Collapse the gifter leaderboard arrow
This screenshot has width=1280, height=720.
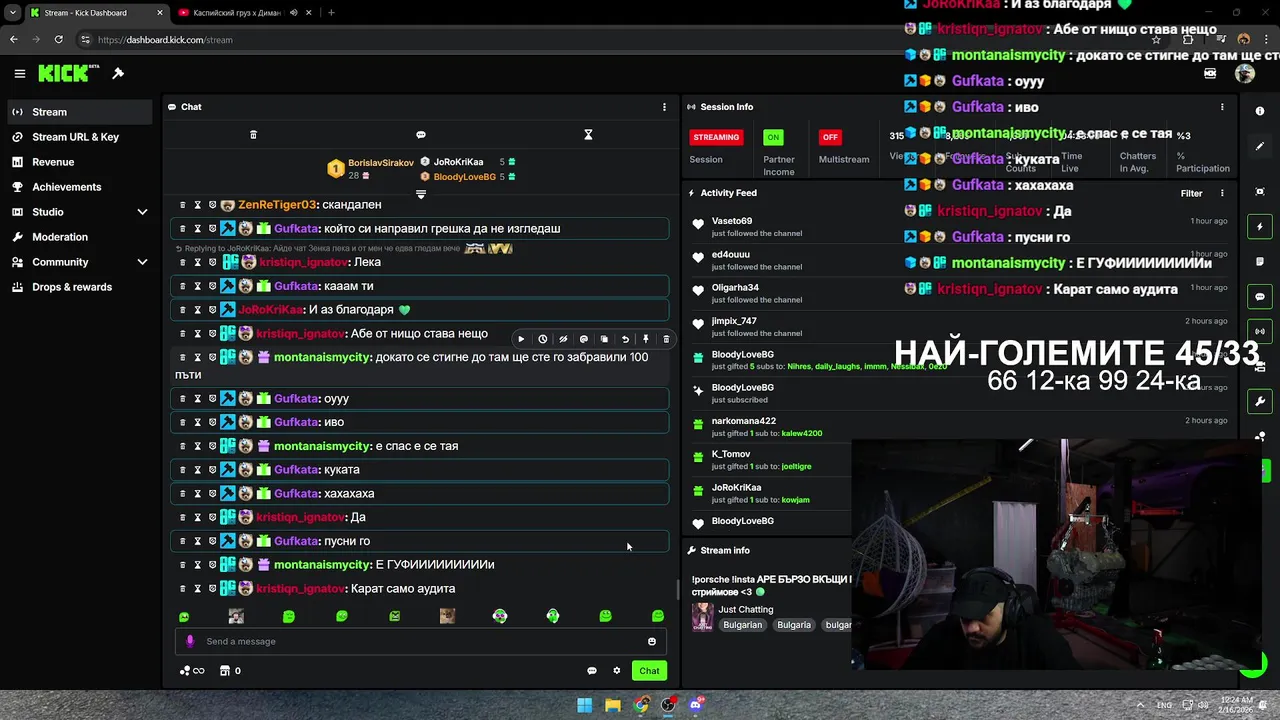(421, 194)
